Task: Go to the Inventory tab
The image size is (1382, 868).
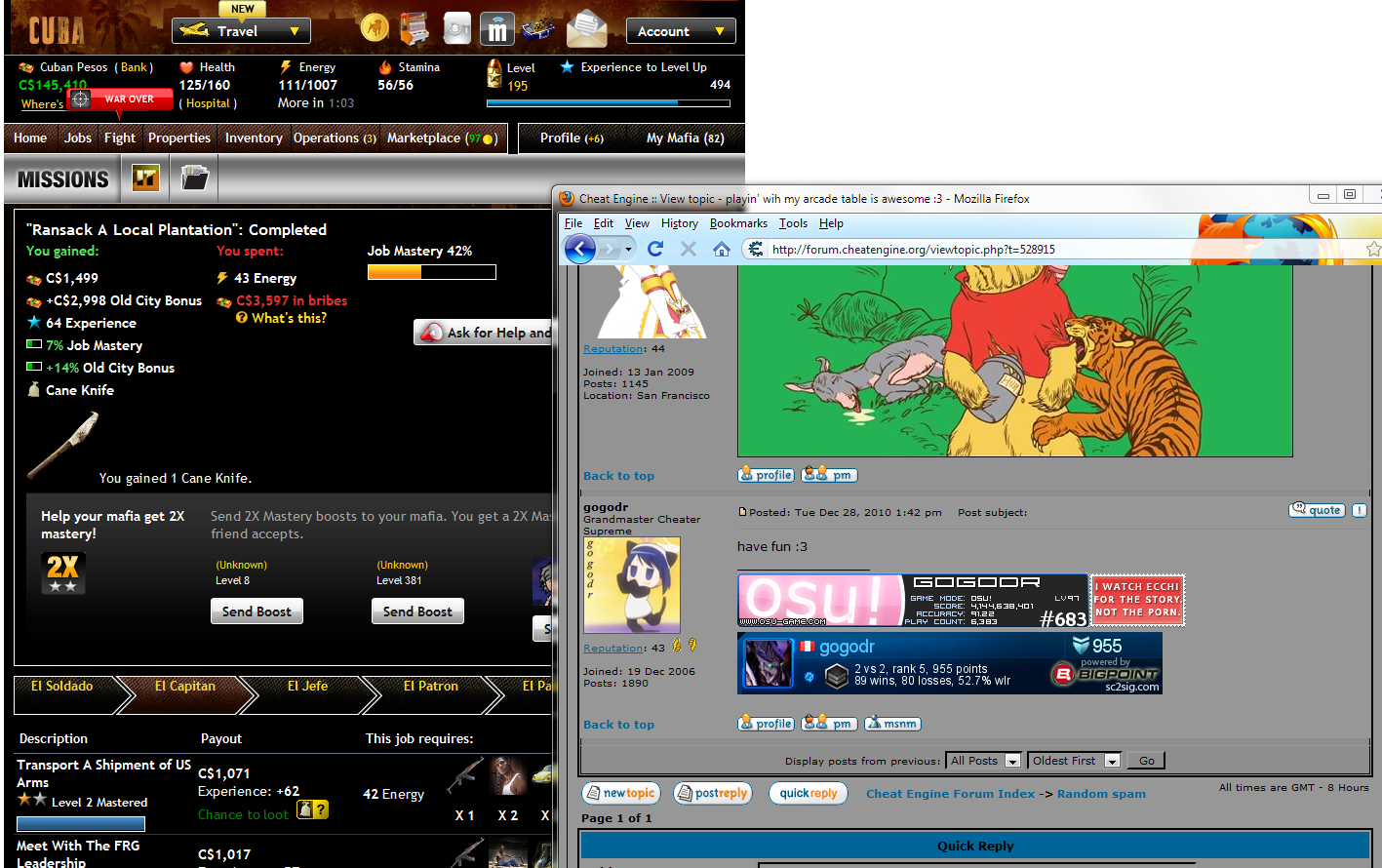Action: [x=254, y=138]
